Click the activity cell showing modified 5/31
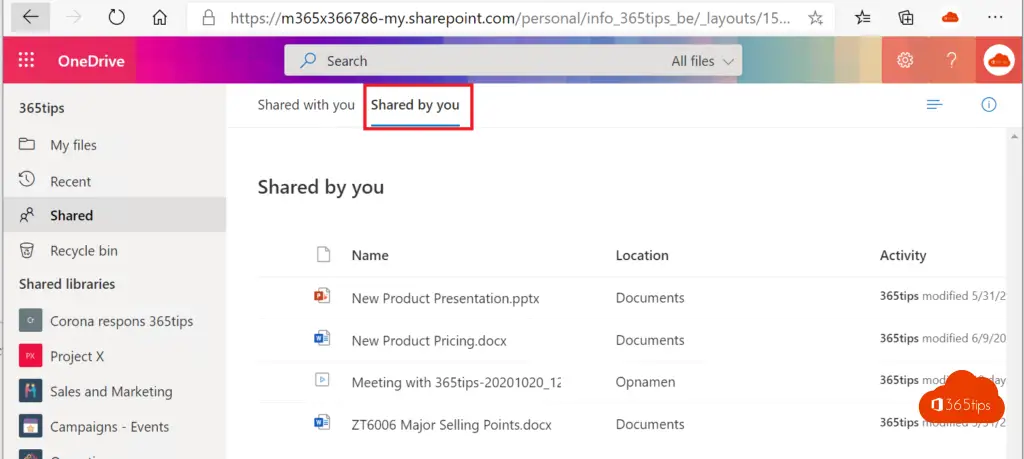Viewport: 1024px width, 459px height. pos(942,296)
